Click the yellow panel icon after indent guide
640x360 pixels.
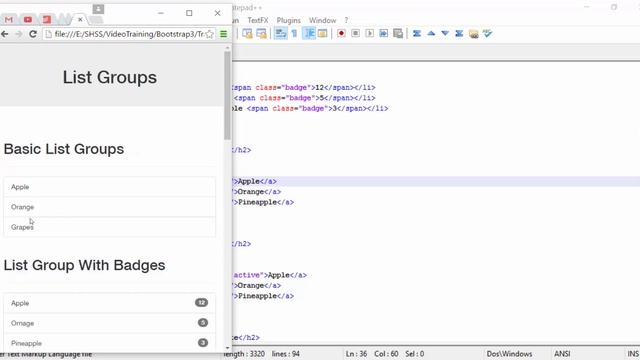click(322, 33)
